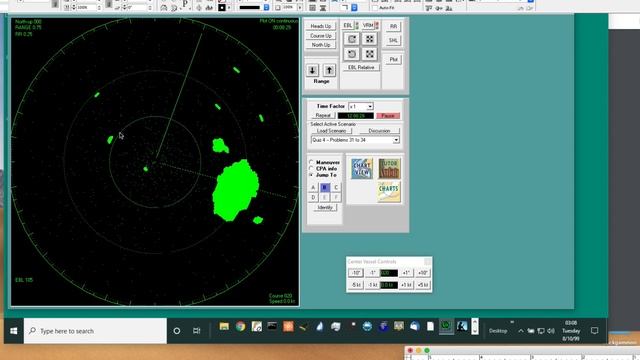Turn vessel course minus 1 degree
Screen dimensions: 640x360
(372, 273)
